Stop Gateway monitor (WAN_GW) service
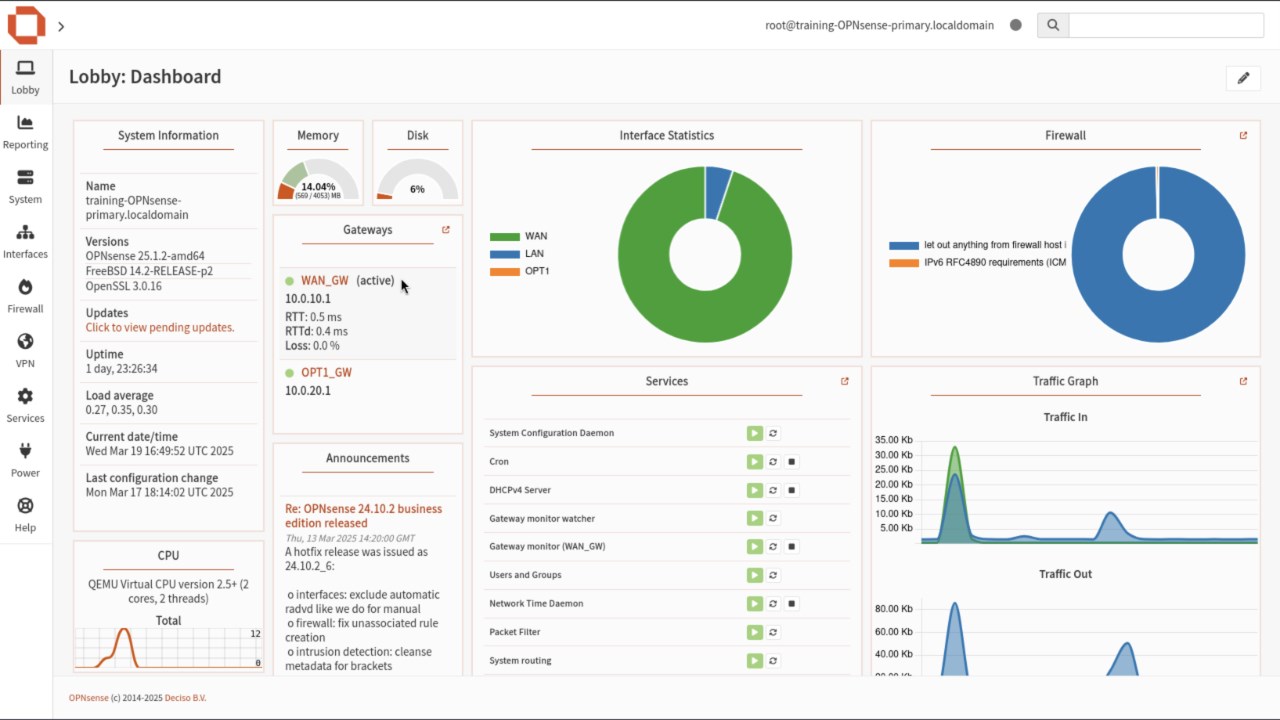The height and width of the screenshot is (720, 1280). (x=791, y=547)
